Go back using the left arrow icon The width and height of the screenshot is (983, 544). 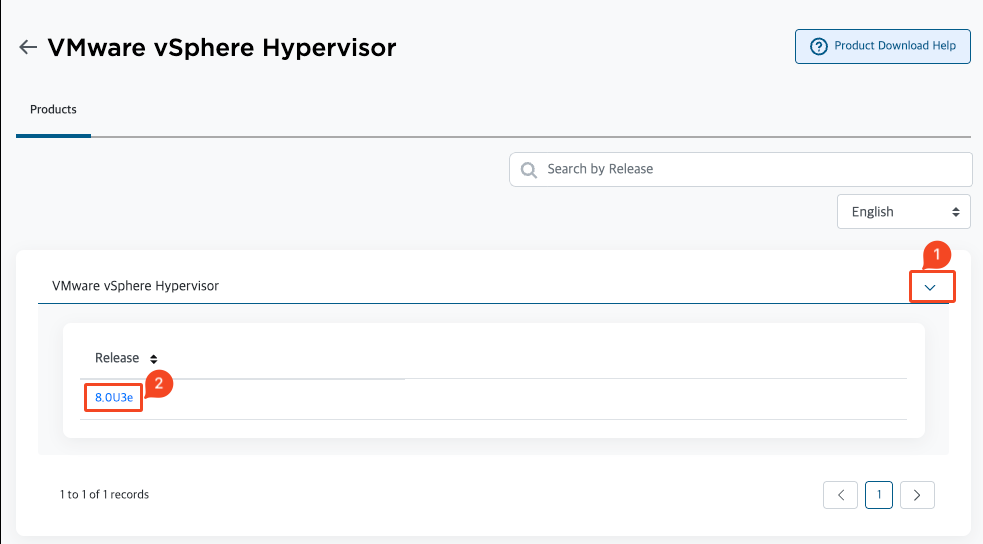[28, 47]
